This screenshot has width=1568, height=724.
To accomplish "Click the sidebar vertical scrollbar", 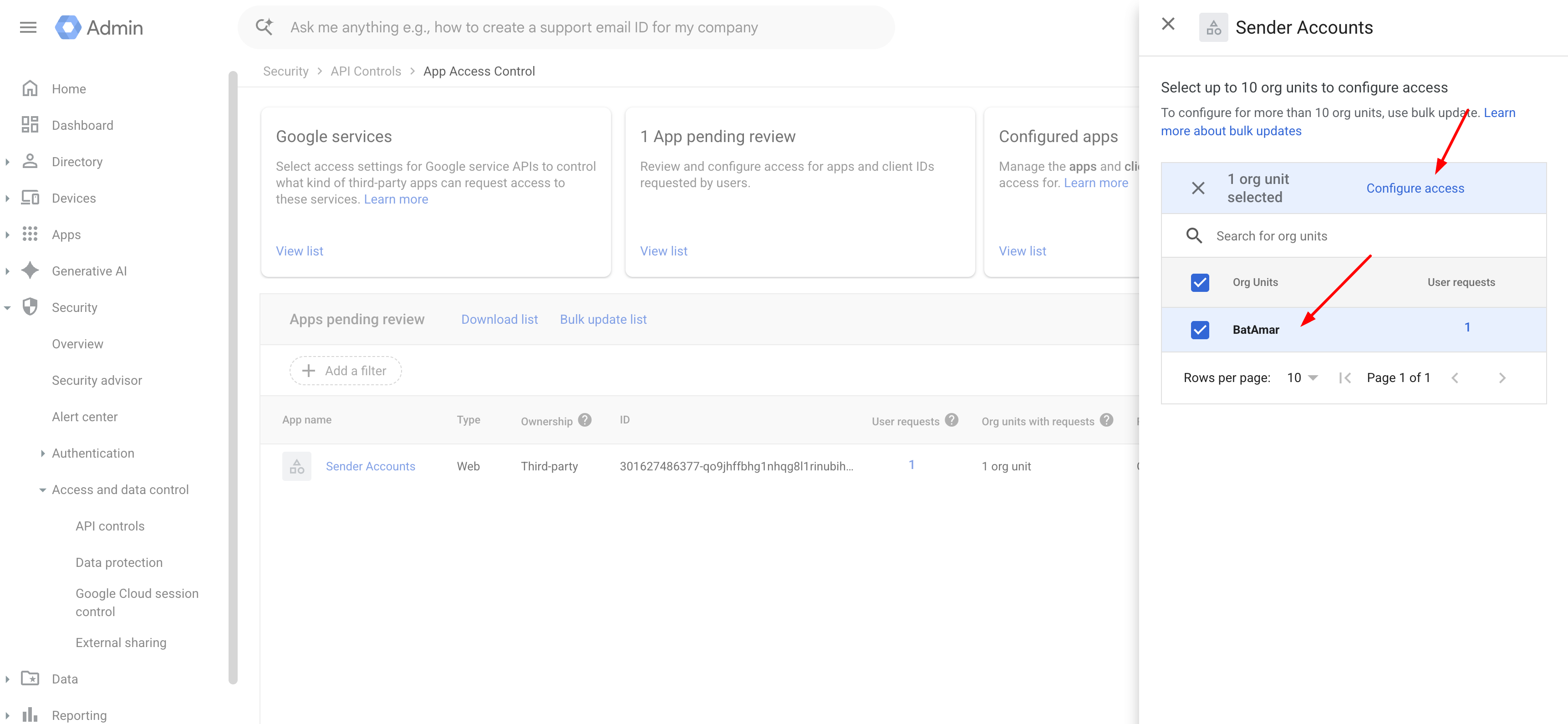I will pyautogui.click(x=233, y=377).
